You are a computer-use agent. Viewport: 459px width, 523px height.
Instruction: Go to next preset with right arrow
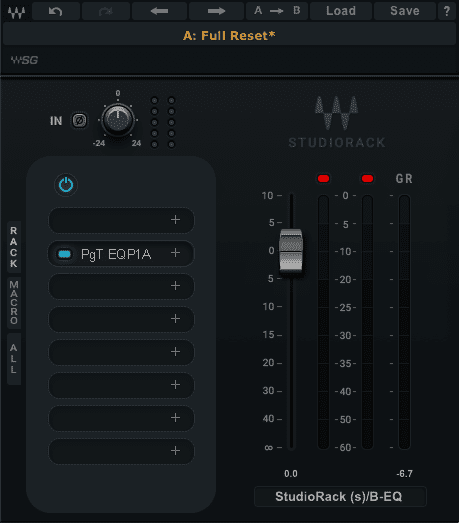(216, 11)
